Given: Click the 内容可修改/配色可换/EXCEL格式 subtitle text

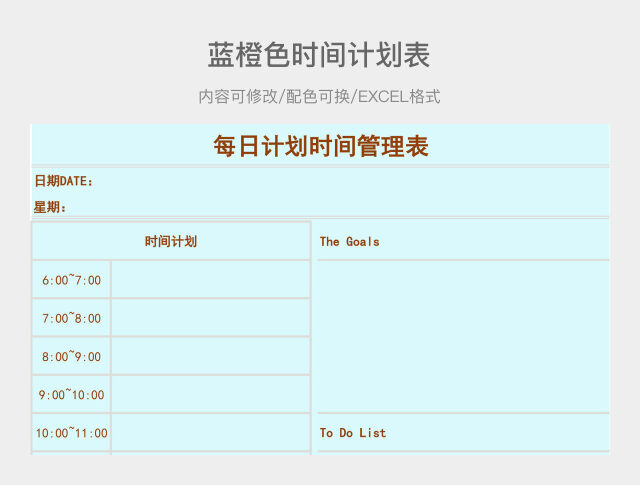Looking at the screenshot, I should tap(319, 97).
